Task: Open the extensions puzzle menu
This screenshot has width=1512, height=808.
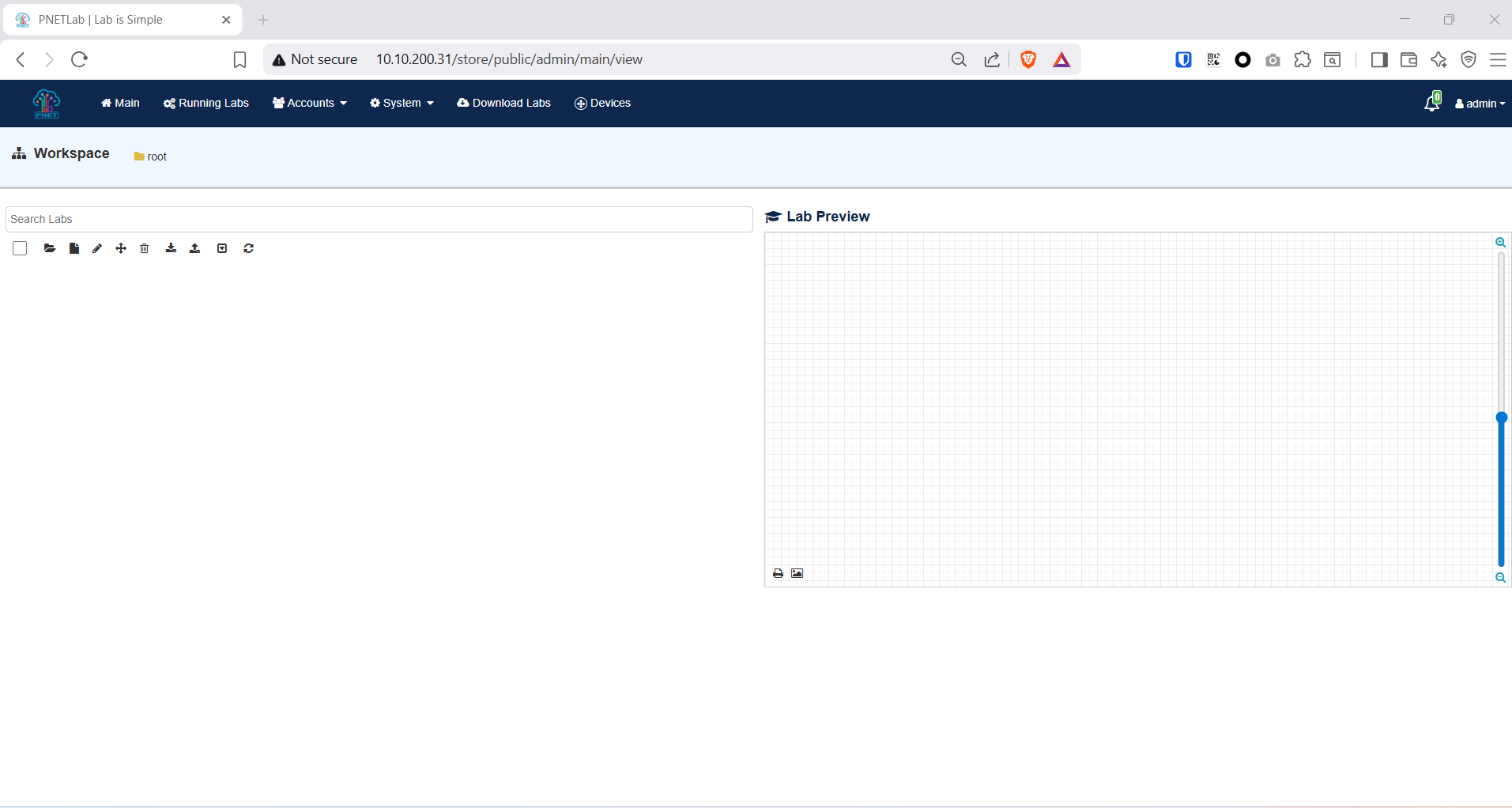Action: point(1303,59)
